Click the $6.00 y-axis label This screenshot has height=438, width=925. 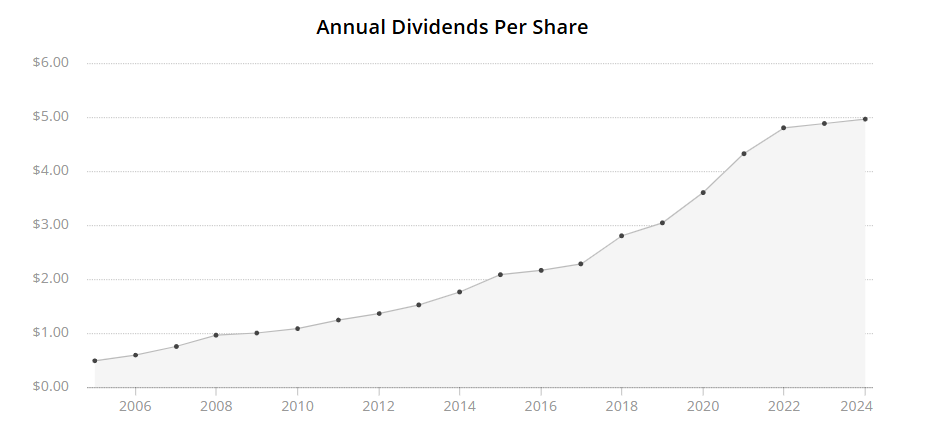(50, 63)
